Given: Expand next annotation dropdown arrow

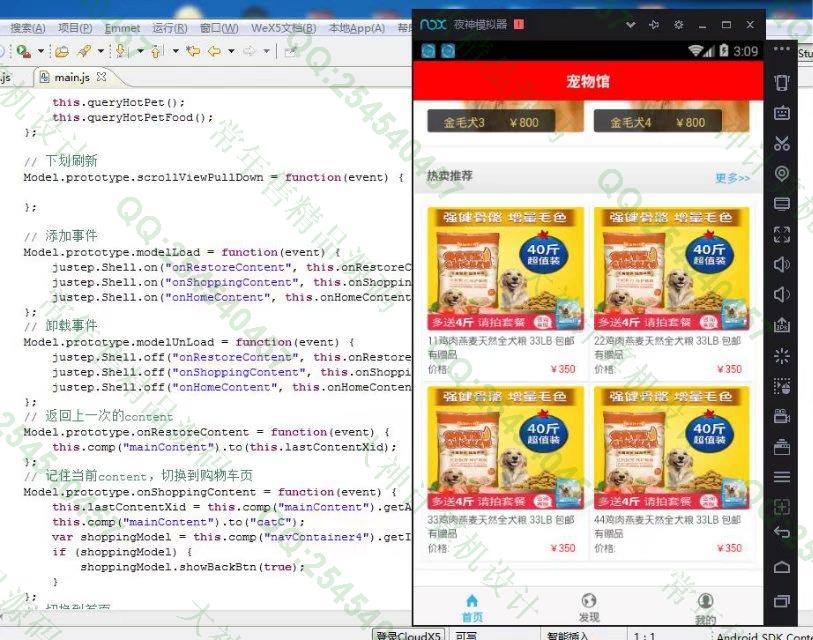Looking at the screenshot, I should 140,51.
